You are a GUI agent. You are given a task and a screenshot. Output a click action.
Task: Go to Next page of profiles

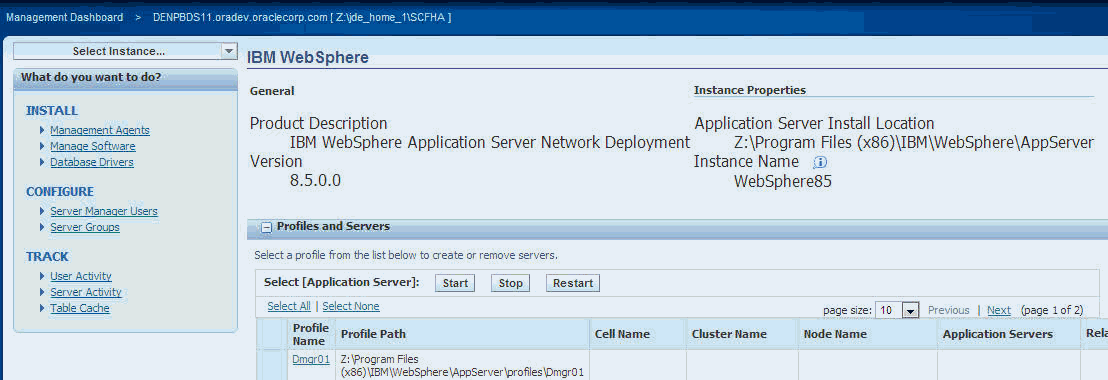(999, 310)
